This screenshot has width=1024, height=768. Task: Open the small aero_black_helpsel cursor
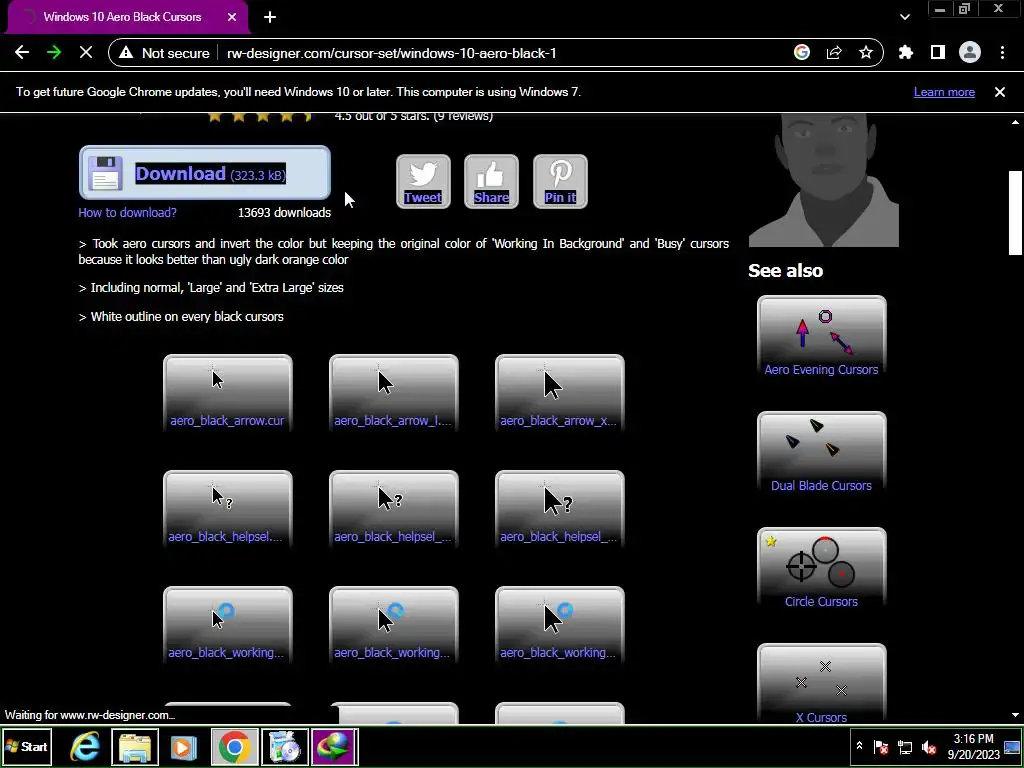[227, 509]
